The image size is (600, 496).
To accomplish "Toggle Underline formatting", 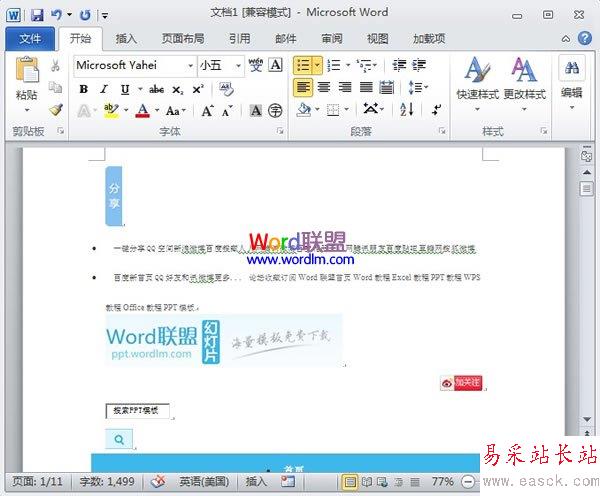I will point(125,89).
